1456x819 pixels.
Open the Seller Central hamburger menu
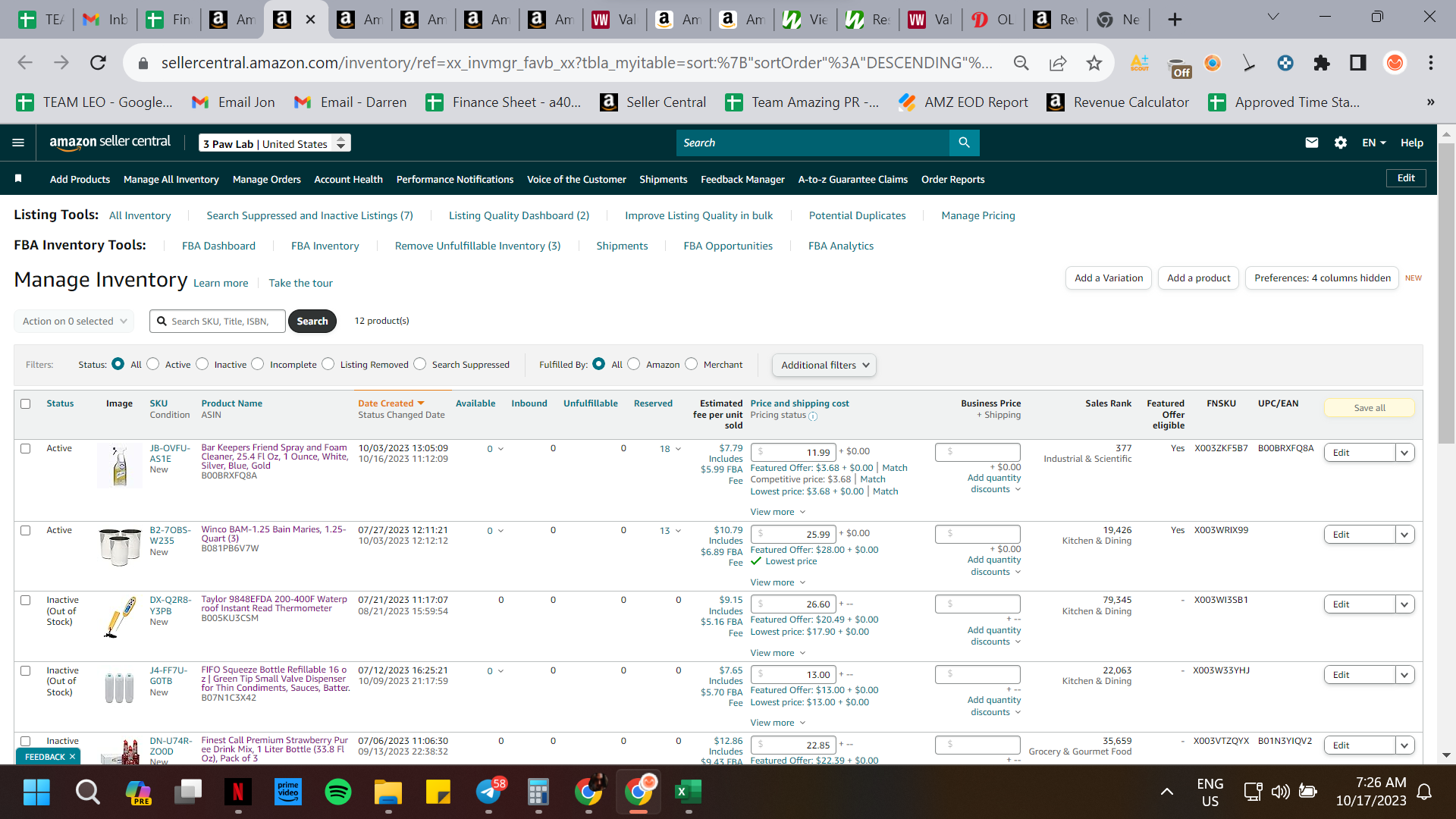point(18,143)
